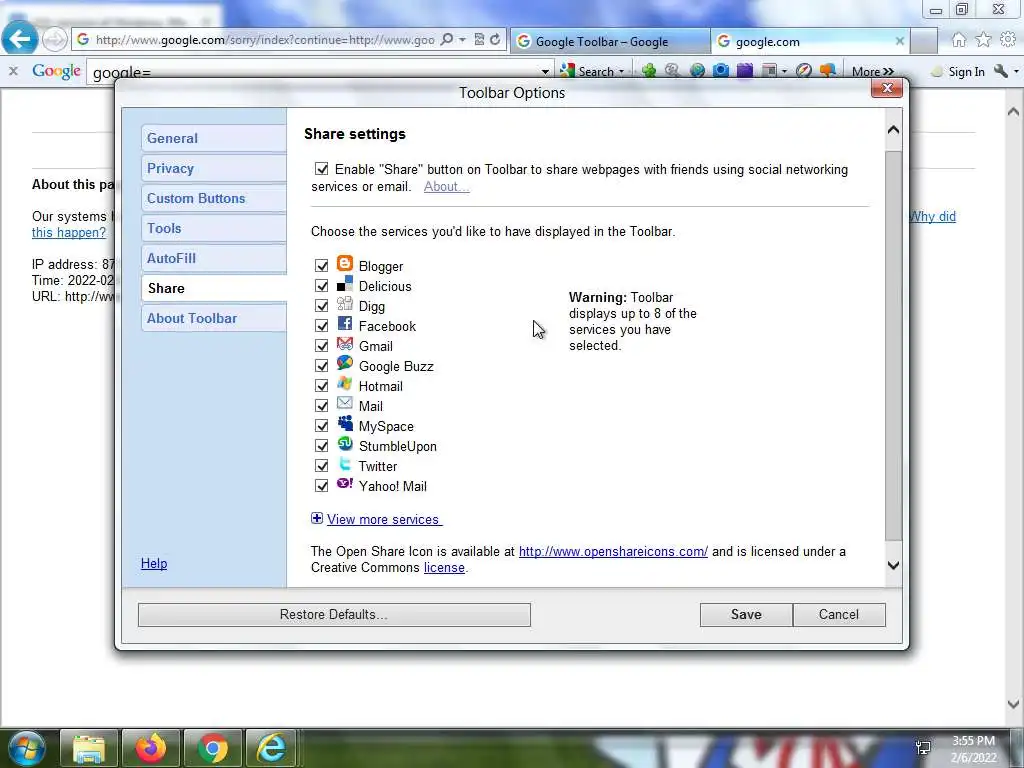Click the compatibility view icon in address bar
The width and height of the screenshot is (1024, 768).
479,40
